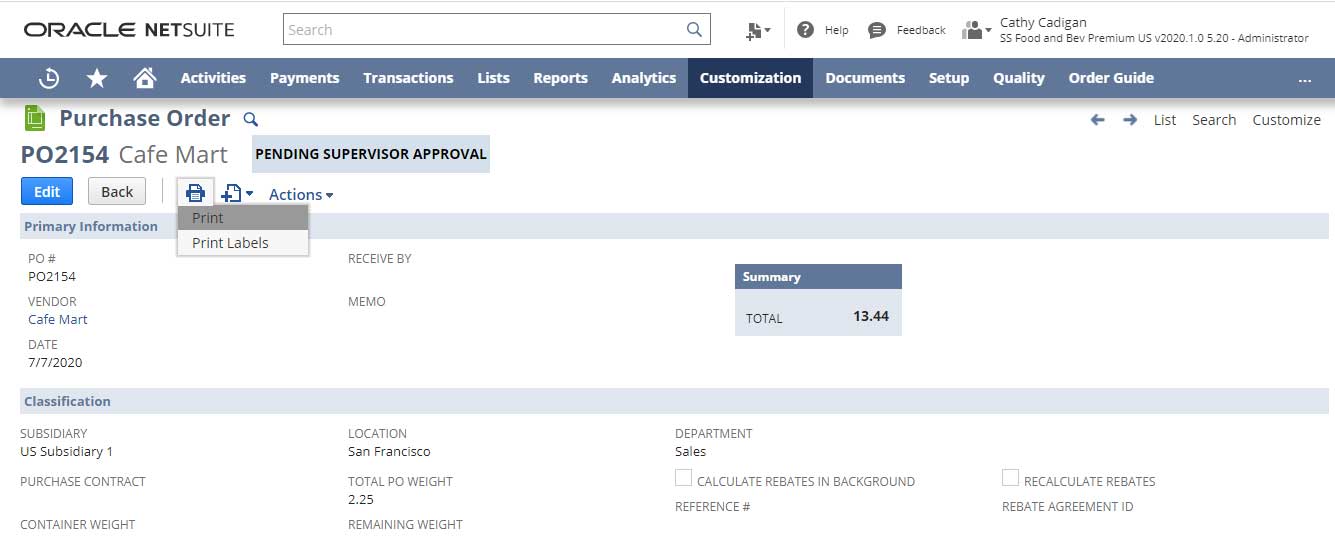Screen dimensions: 1335x556
Task: Expand the Actions dropdown
Action: point(301,194)
